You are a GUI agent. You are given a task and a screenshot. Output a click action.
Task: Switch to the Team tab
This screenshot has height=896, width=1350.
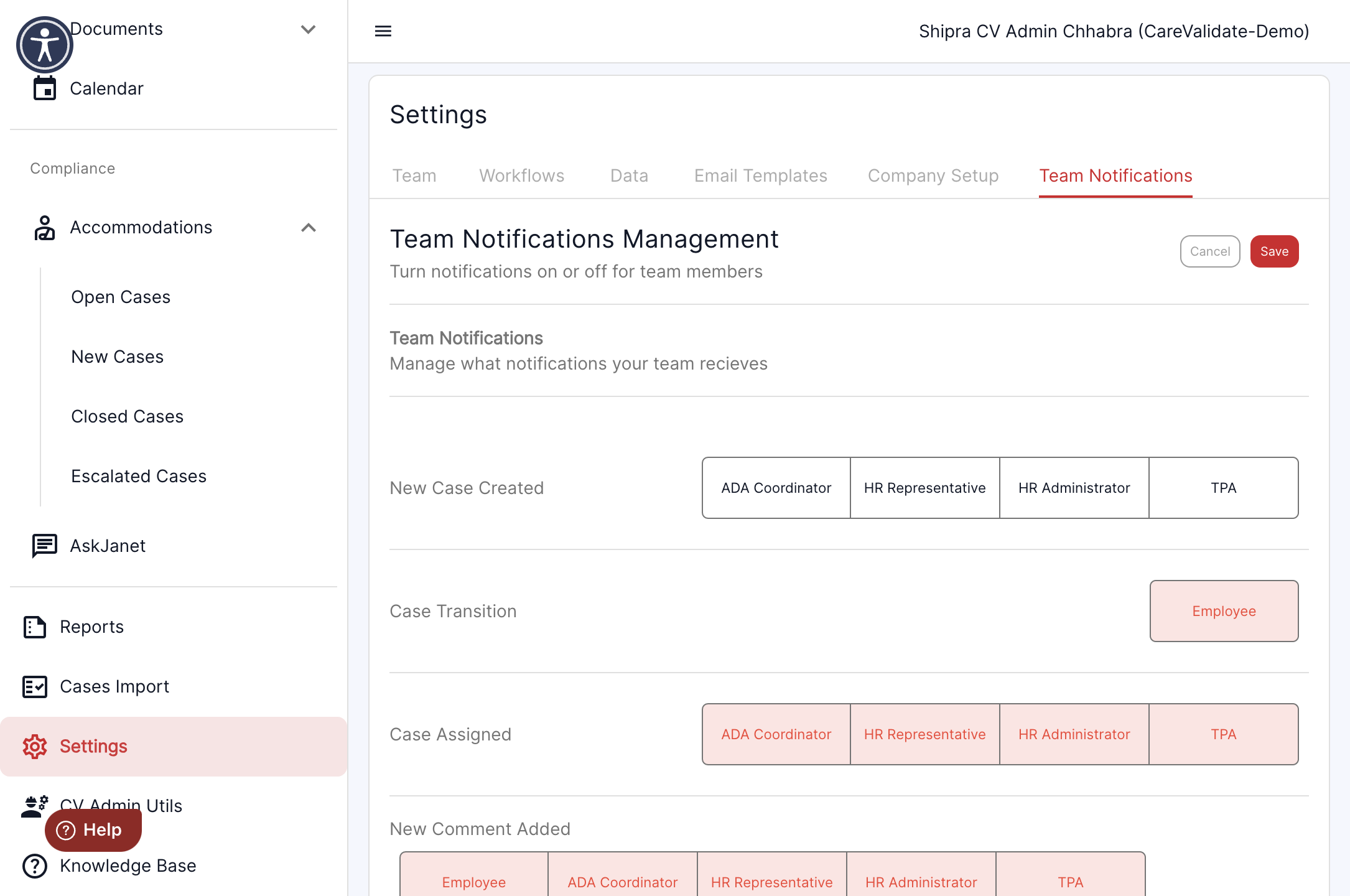point(414,176)
